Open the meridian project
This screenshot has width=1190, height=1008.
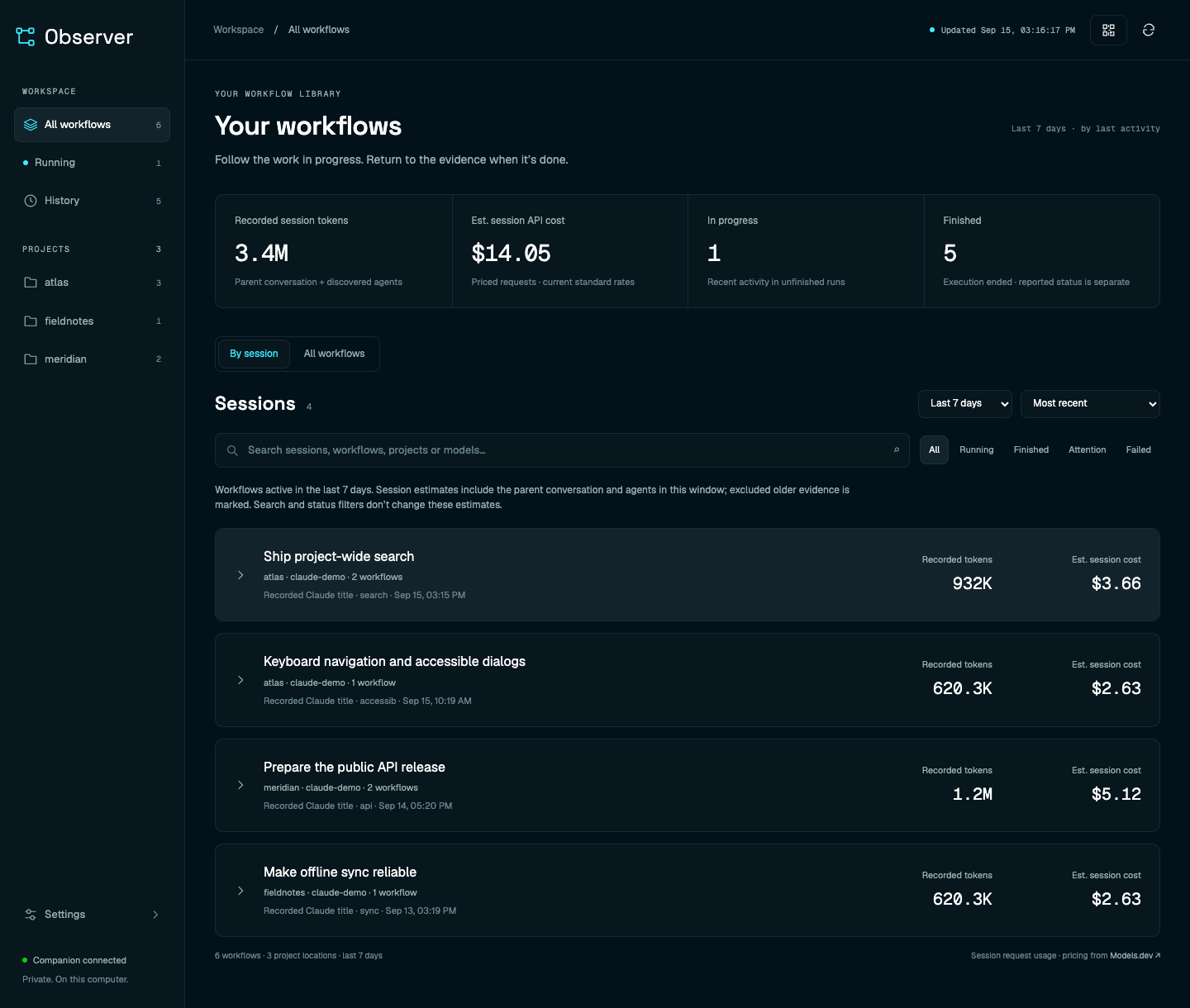[x=92, y=359]
